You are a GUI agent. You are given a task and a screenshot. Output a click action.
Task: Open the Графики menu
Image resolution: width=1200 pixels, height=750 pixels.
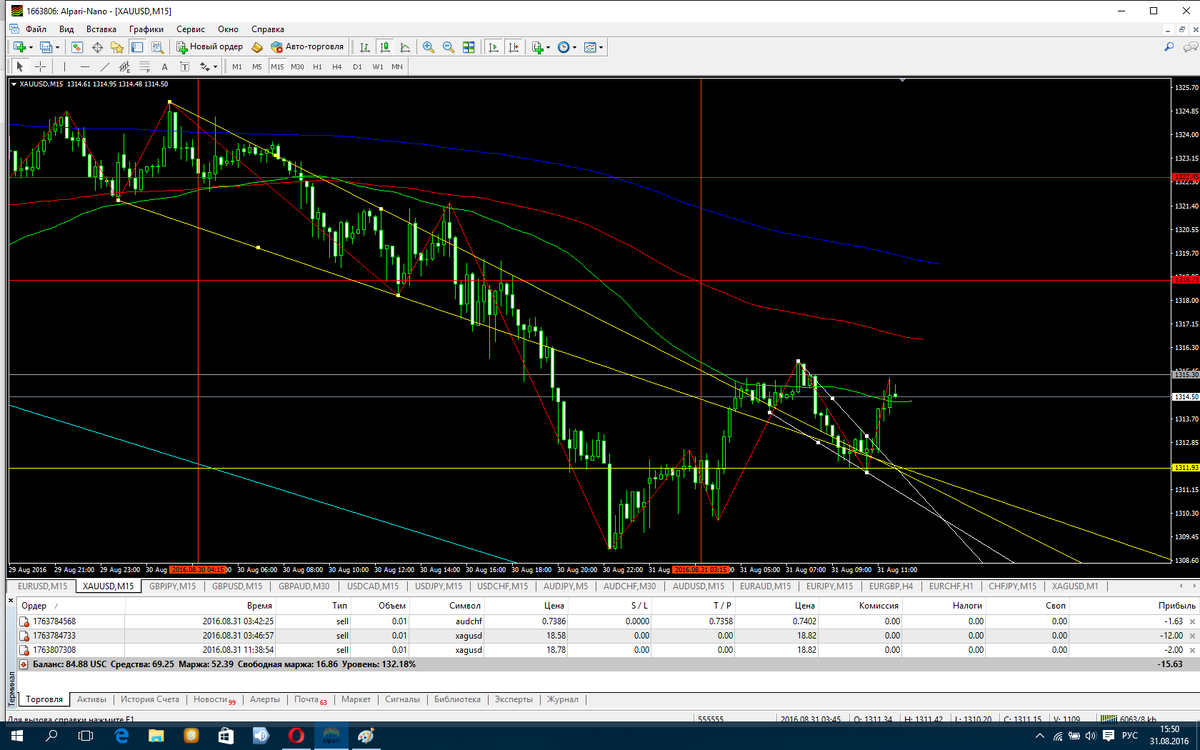[145, 29]
